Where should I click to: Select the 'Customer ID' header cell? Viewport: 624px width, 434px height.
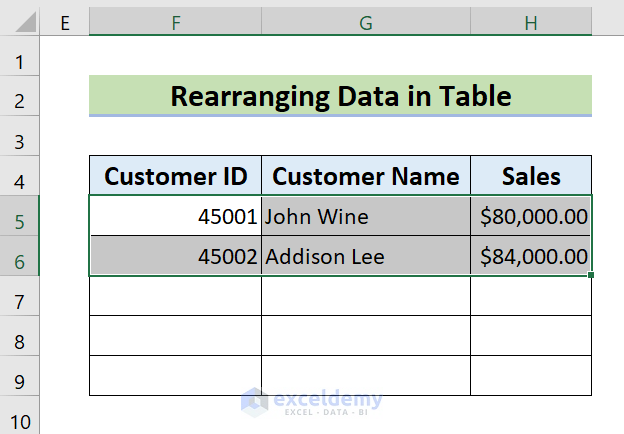coord(175,176)
